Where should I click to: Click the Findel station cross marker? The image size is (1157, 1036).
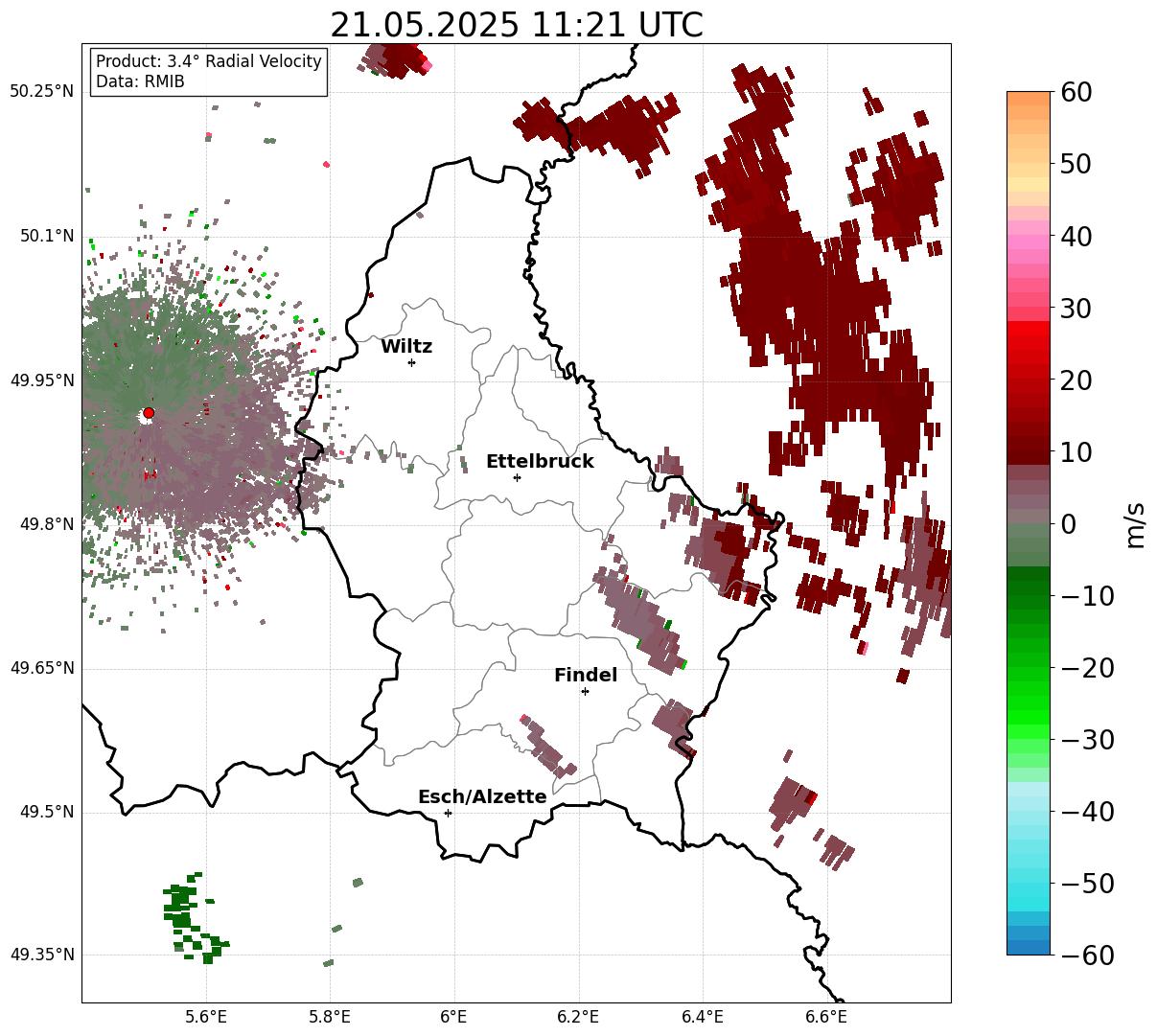point(585,691)
